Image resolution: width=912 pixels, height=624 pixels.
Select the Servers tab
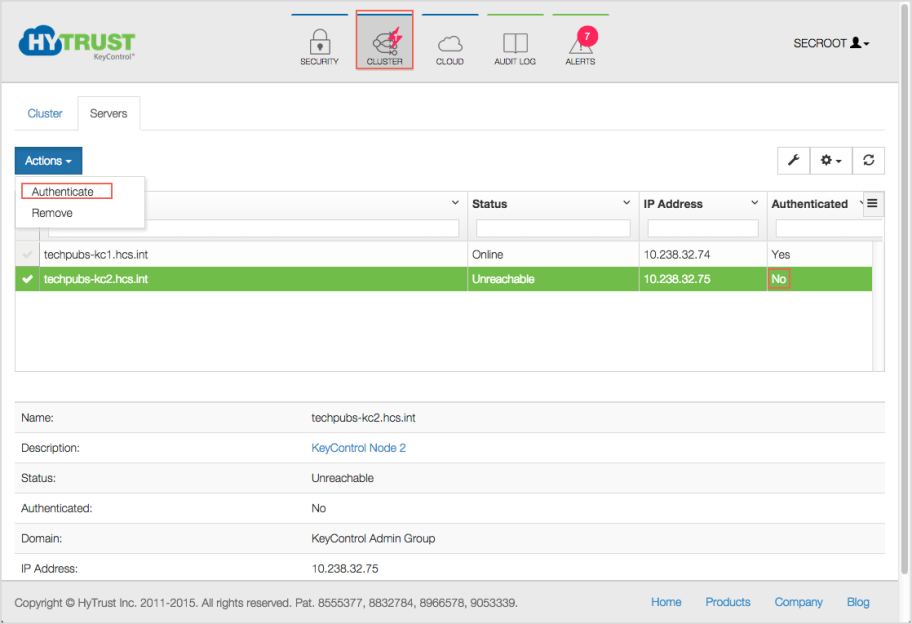108,113
